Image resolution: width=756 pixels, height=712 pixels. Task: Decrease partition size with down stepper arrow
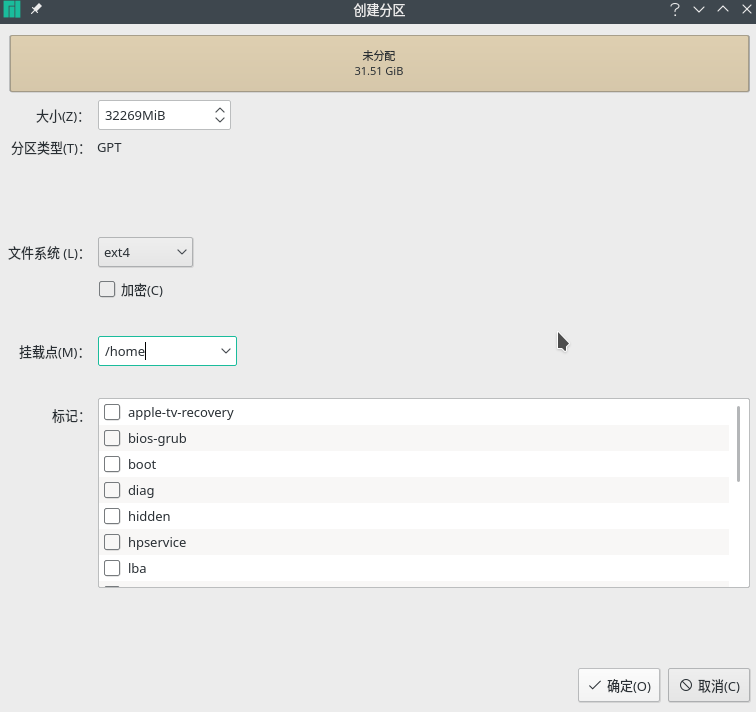tap(220, 119)
